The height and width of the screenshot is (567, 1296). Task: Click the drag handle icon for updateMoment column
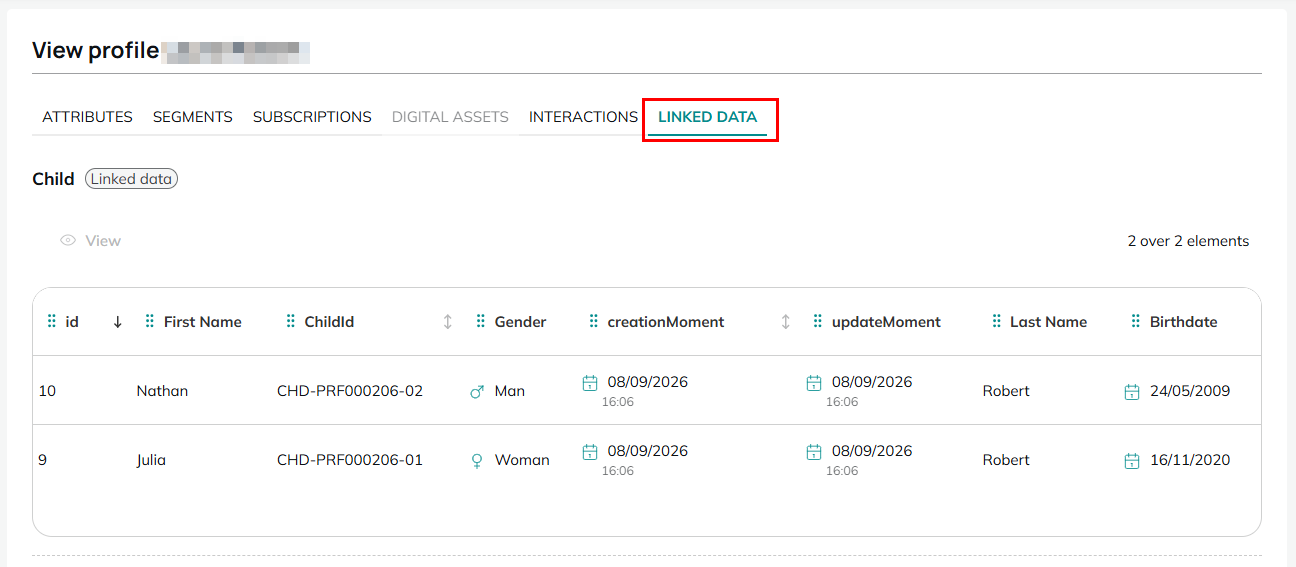(818, 322)
